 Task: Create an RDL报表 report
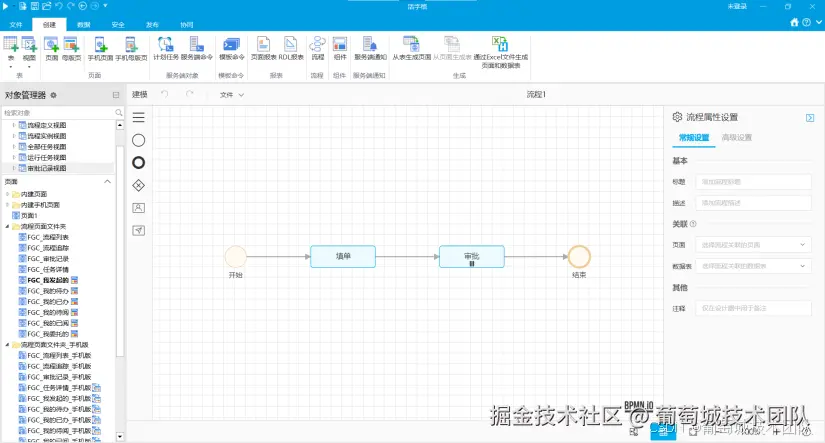point(291,48)
